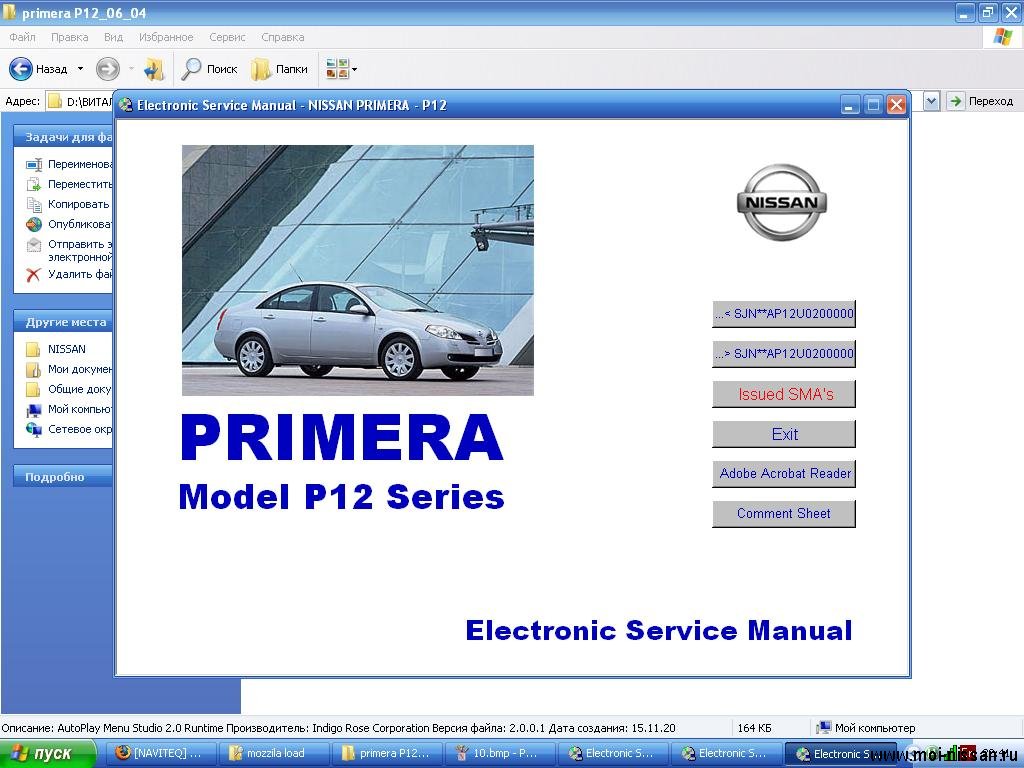Viewport: 1024px width, 768px height.
Task: Collapse the Задачи для файлов panel header
Action: click(x=63, y=137)
